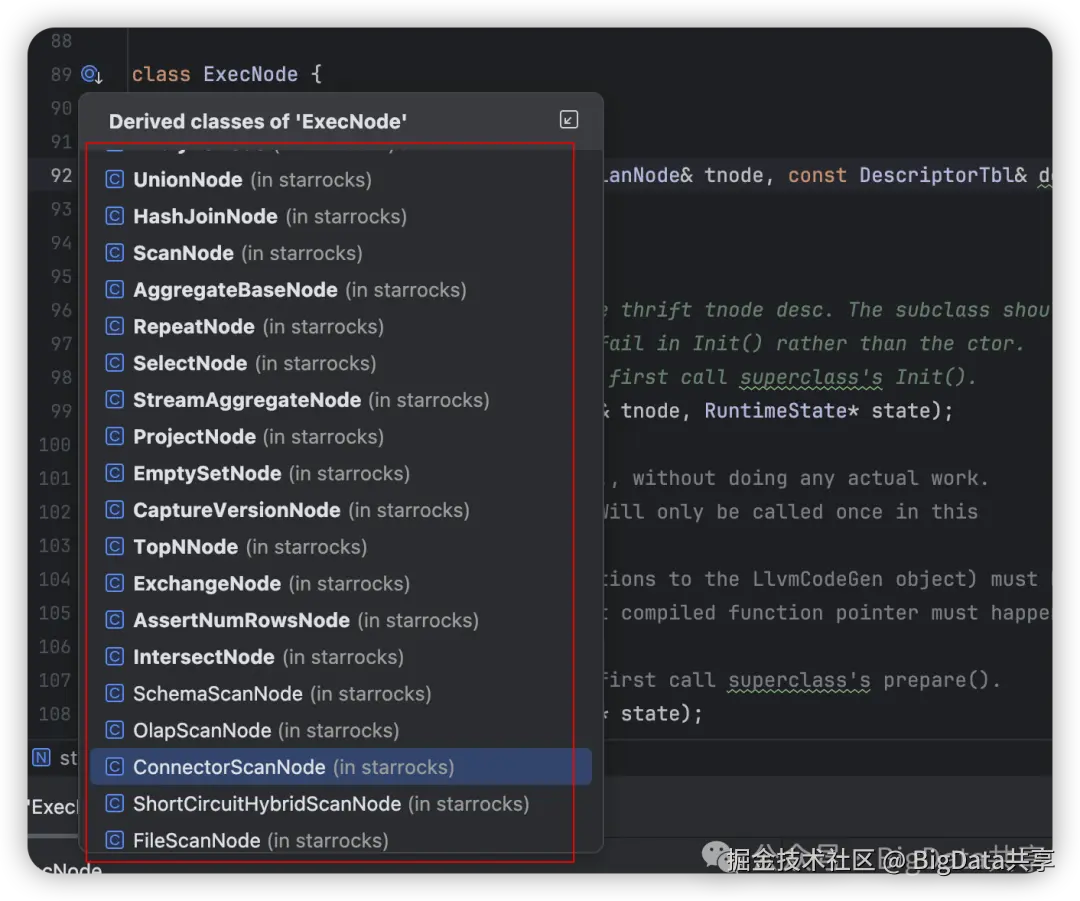
Task: Choose TopNNode derived class
Action: coord(340,547)
